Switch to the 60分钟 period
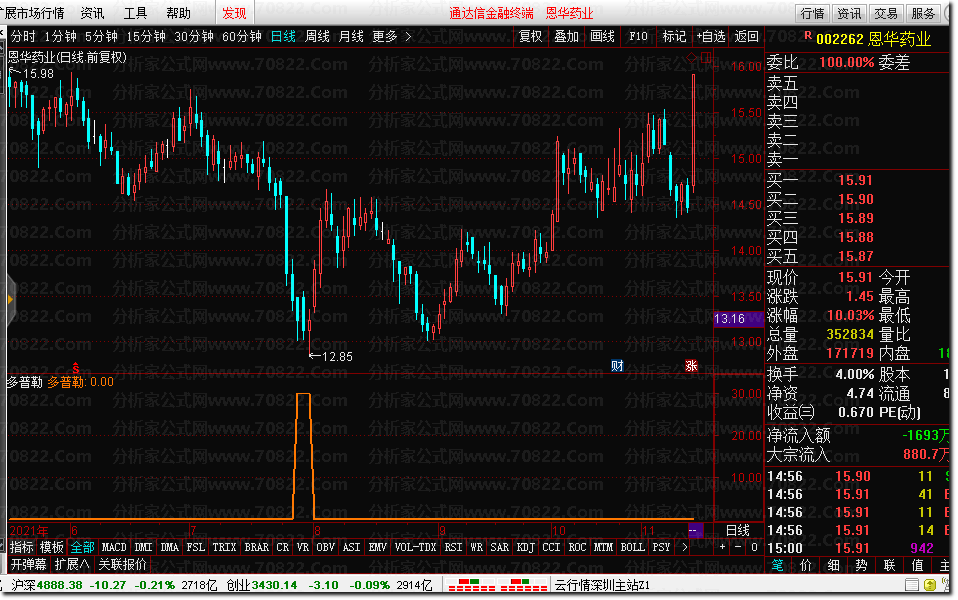Image resolution: width=958 pixels, height=600 pixels. (x=241, y=37)
